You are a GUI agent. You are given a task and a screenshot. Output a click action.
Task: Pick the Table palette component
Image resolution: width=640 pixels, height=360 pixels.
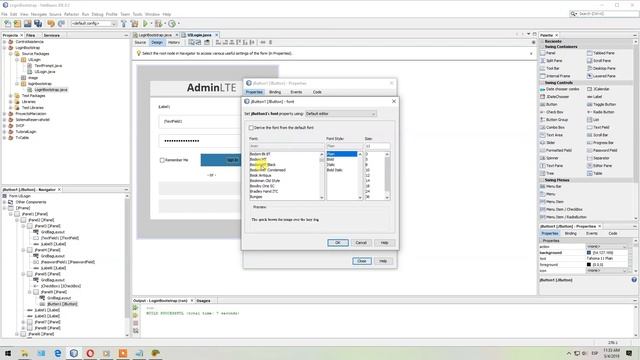coord(595,173)
